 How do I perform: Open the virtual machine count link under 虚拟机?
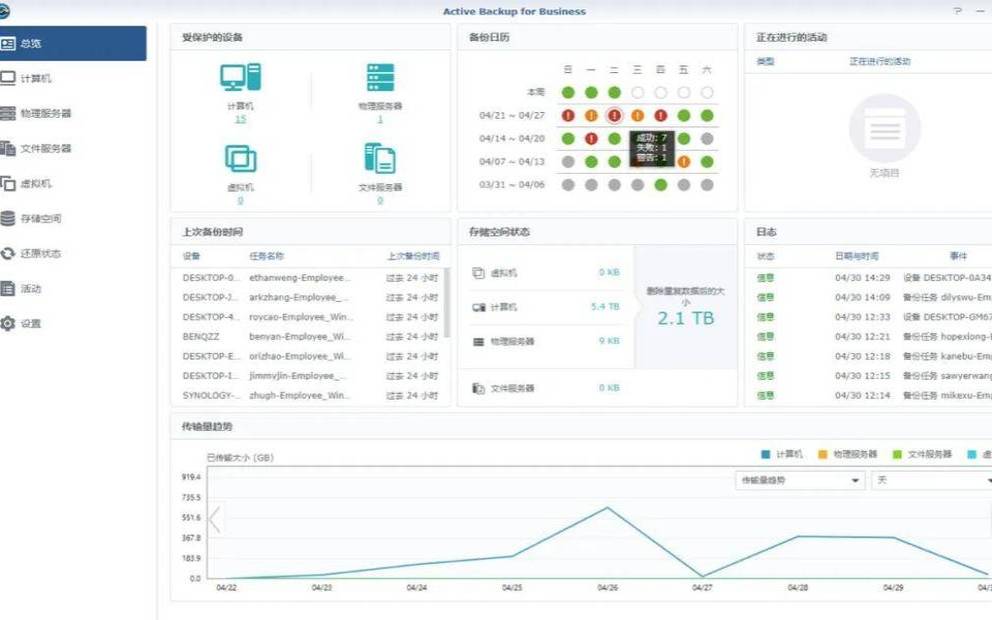[240, 201]
